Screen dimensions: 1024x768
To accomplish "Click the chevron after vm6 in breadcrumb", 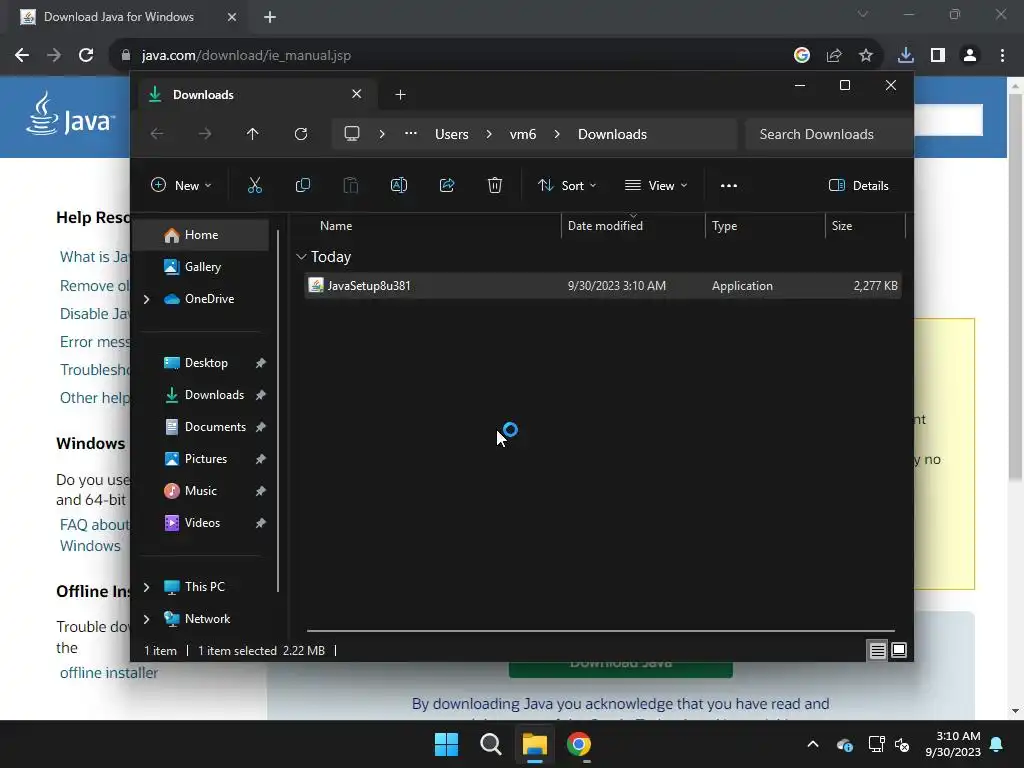I will point(557,134).
